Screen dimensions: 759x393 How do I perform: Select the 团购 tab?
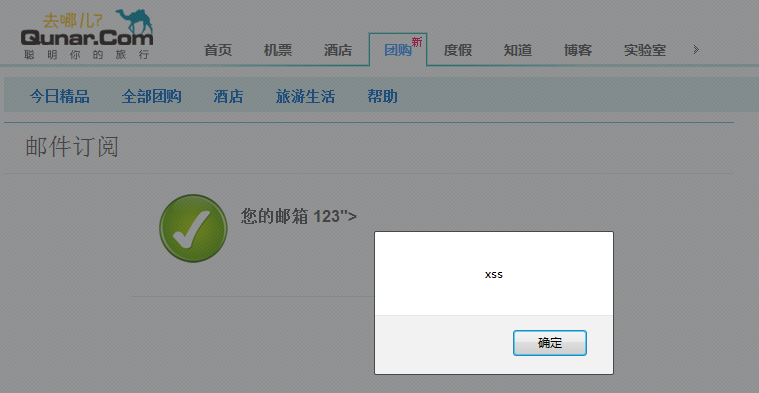pos(398,50)
